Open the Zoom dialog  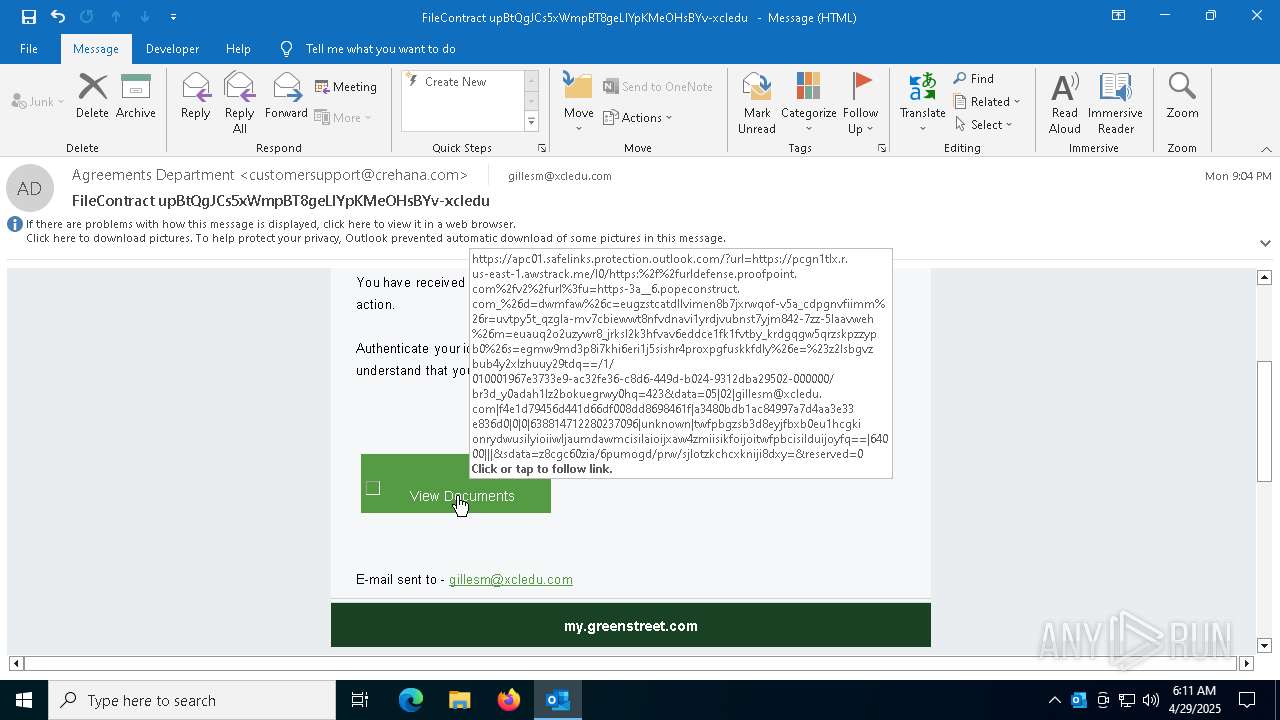click(x=1182, y=96)
